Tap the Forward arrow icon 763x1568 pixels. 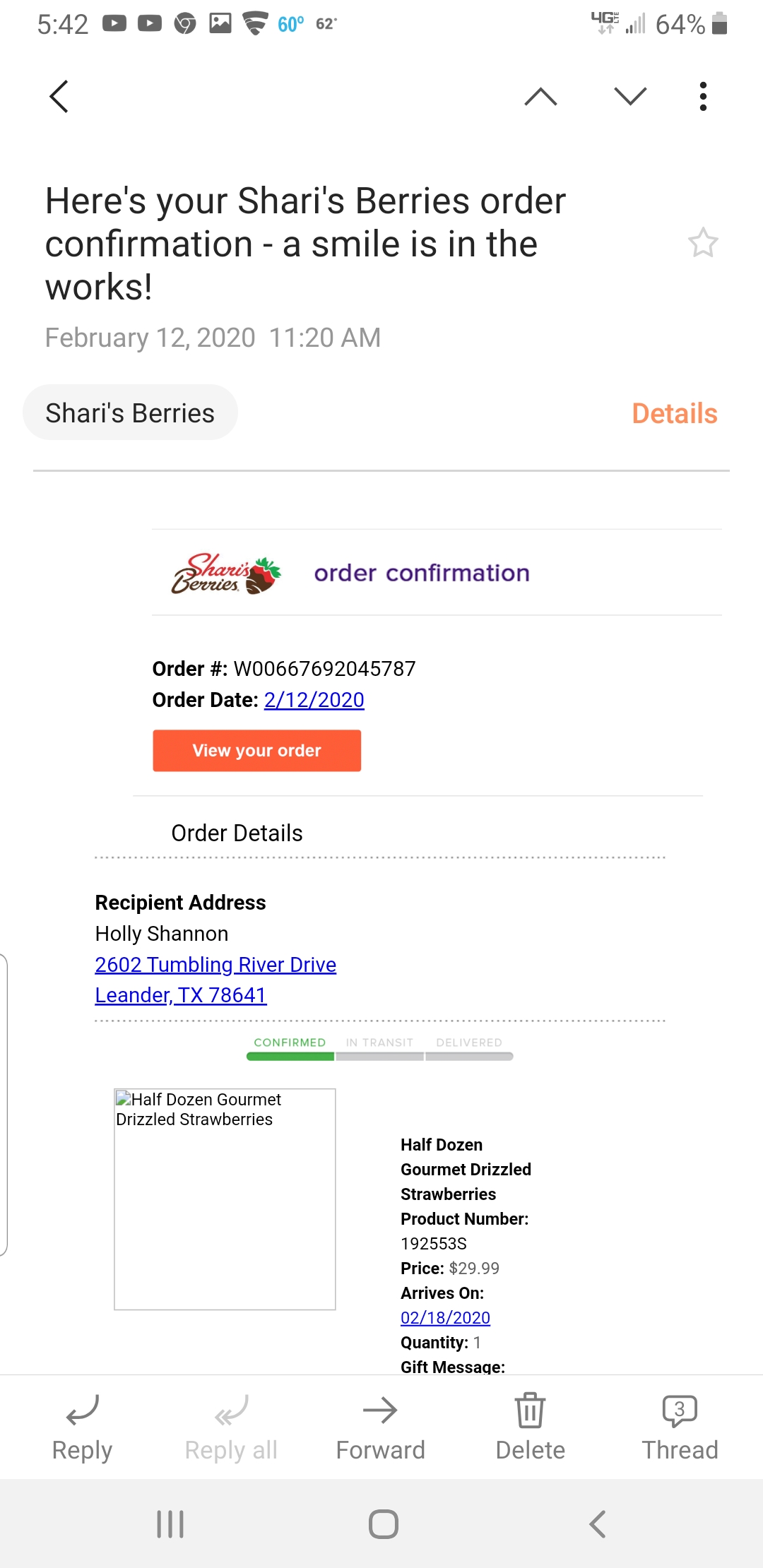[x=380, y=1427]
